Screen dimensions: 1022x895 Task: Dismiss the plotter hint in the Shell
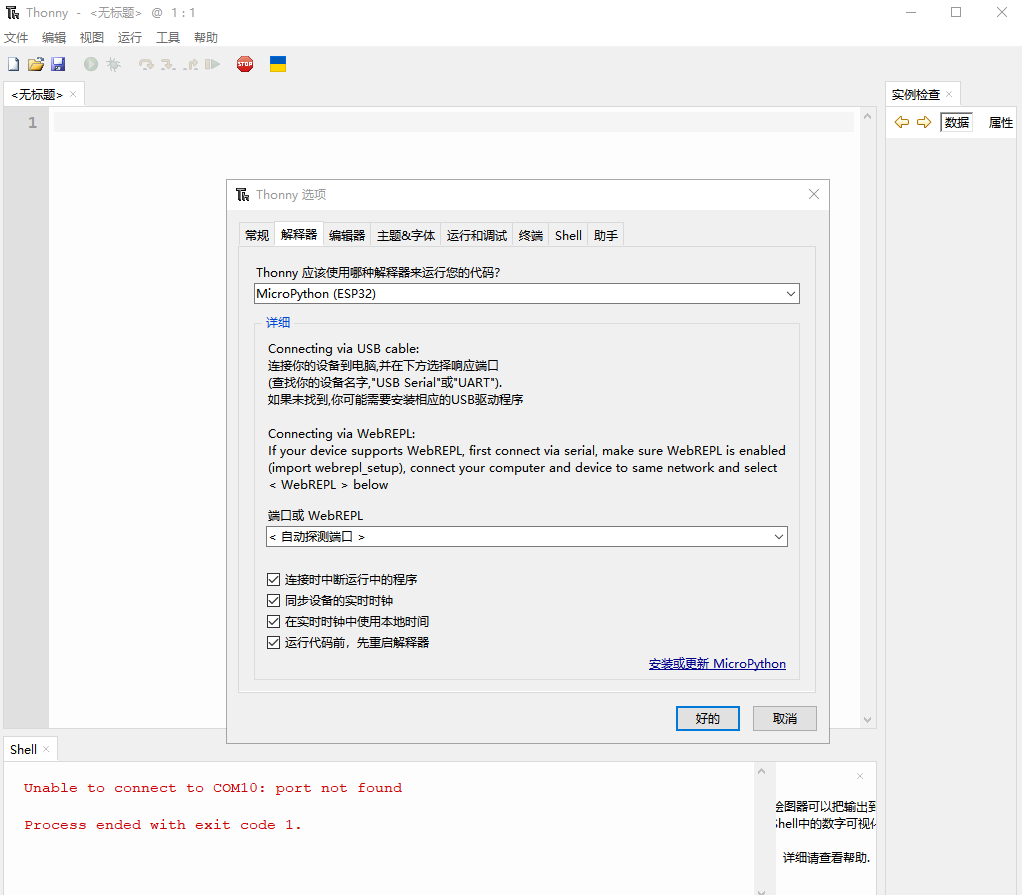coord(860,776)
